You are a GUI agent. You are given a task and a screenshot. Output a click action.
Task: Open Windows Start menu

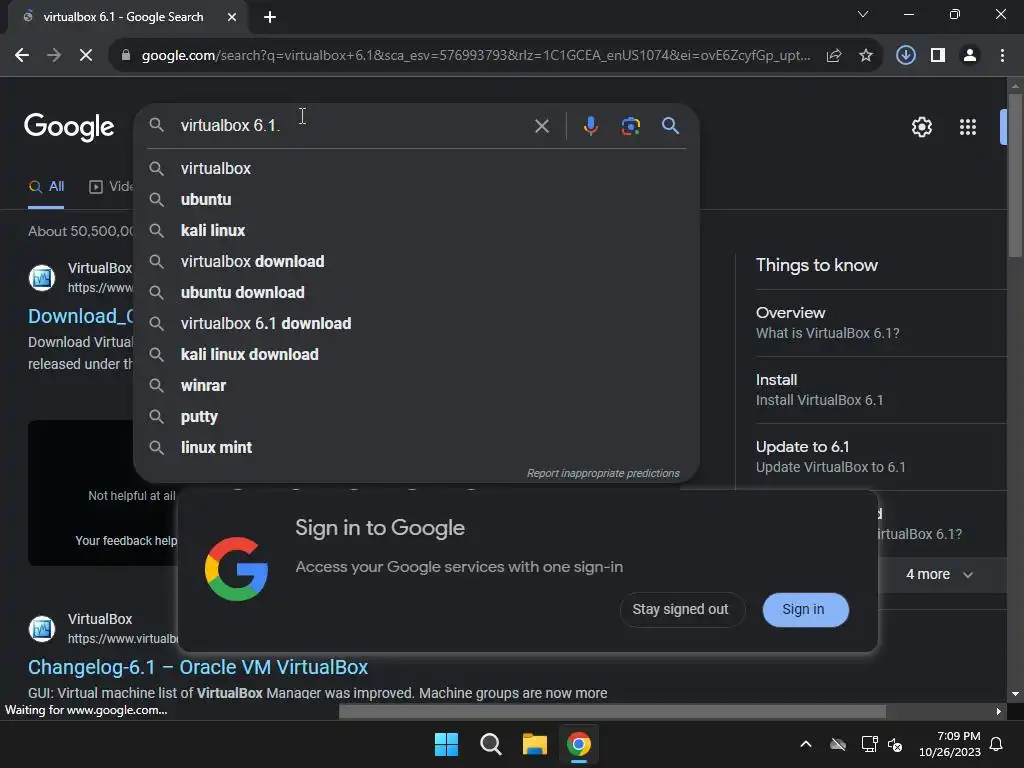(x=447, y=744)
